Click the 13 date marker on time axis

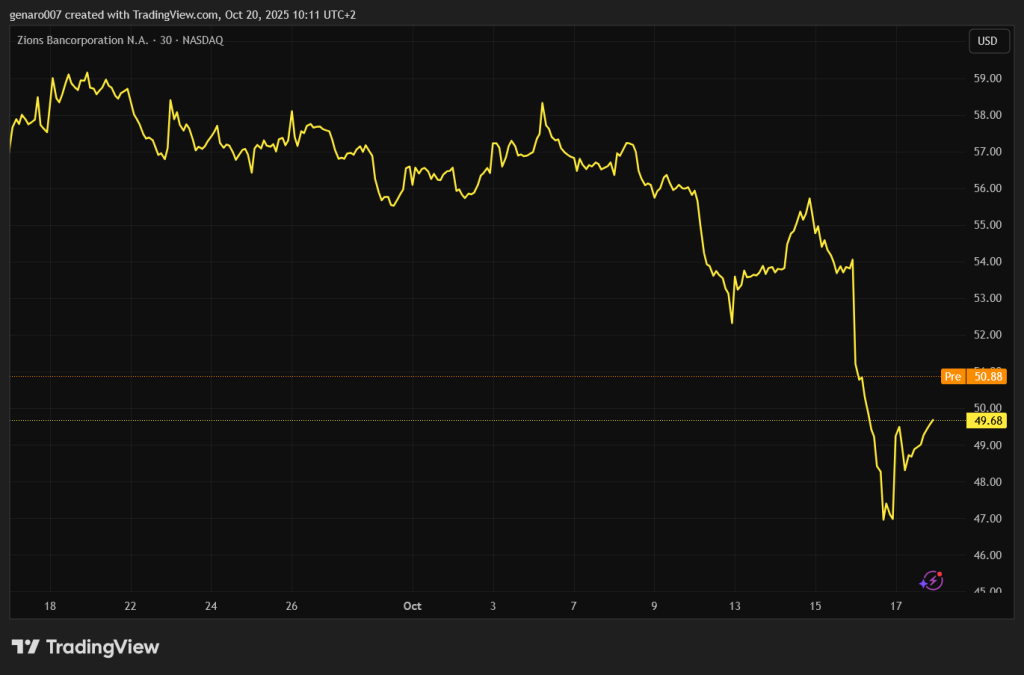[734, 606]
